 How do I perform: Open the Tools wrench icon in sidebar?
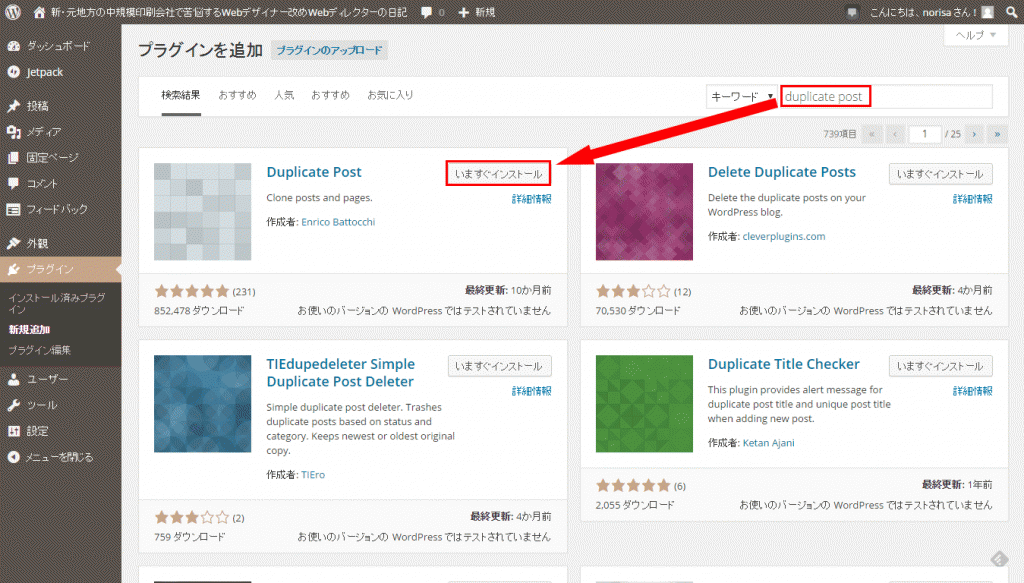(x=14, y=406)
